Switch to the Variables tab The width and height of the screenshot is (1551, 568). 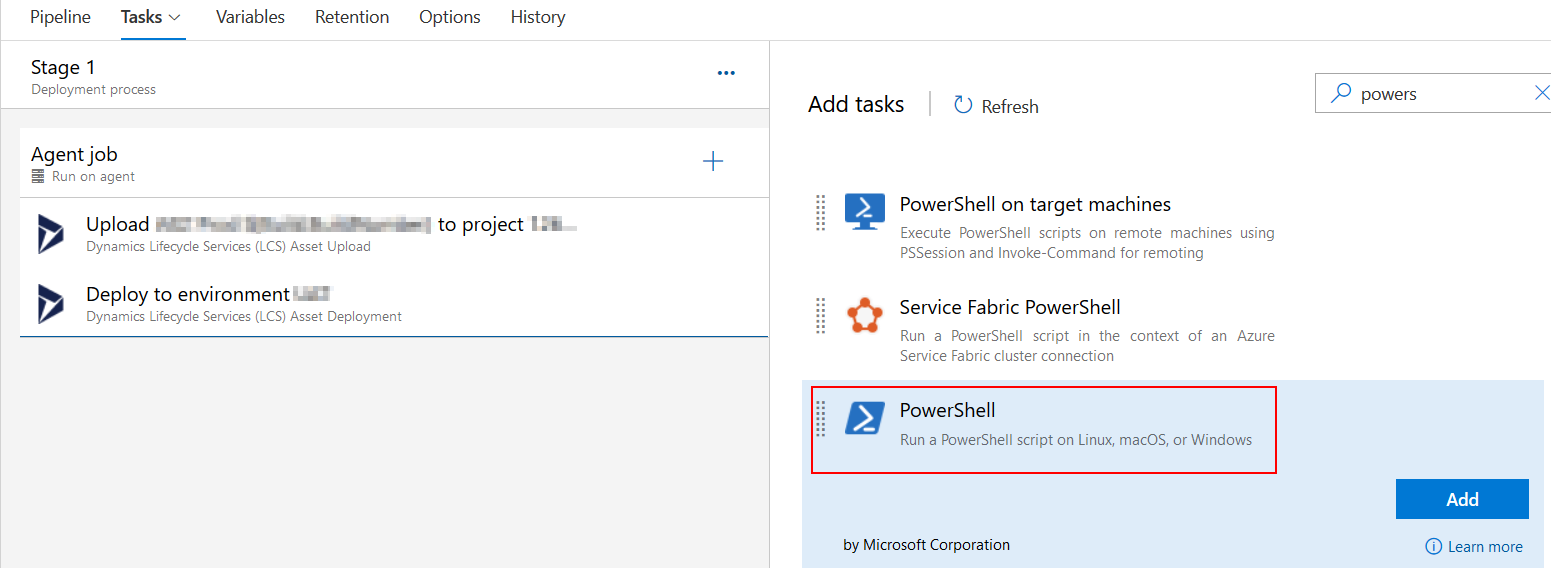[250, 17]
